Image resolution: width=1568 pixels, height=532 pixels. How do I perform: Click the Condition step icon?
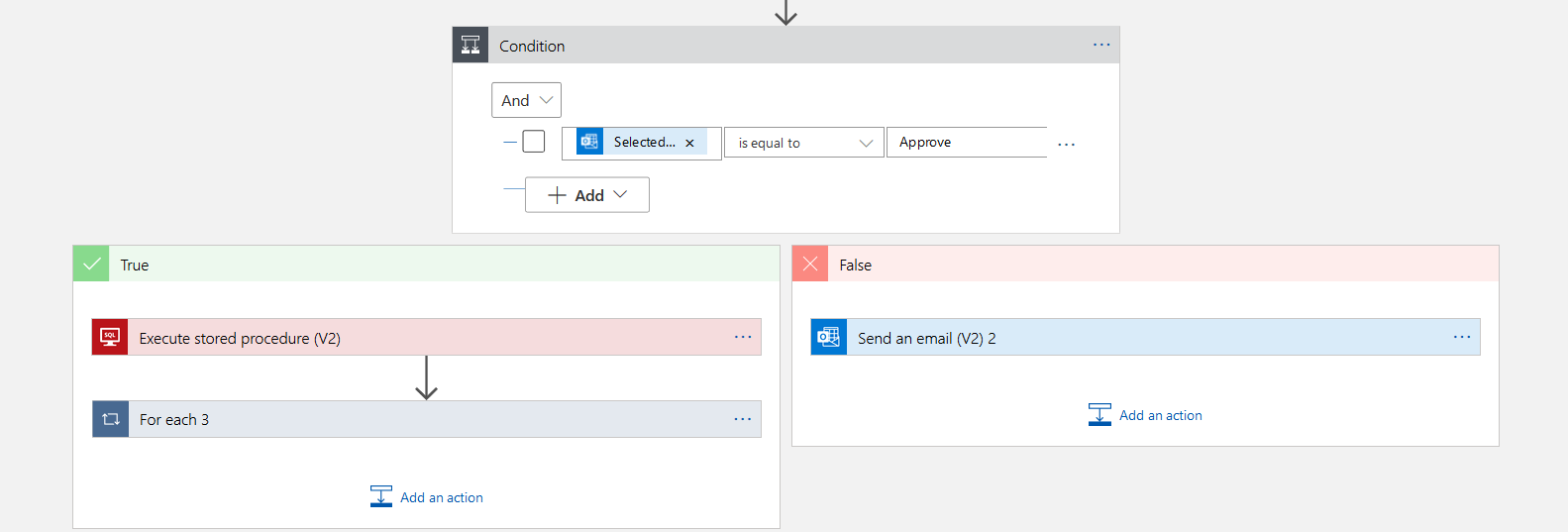(x=470, y=46)
